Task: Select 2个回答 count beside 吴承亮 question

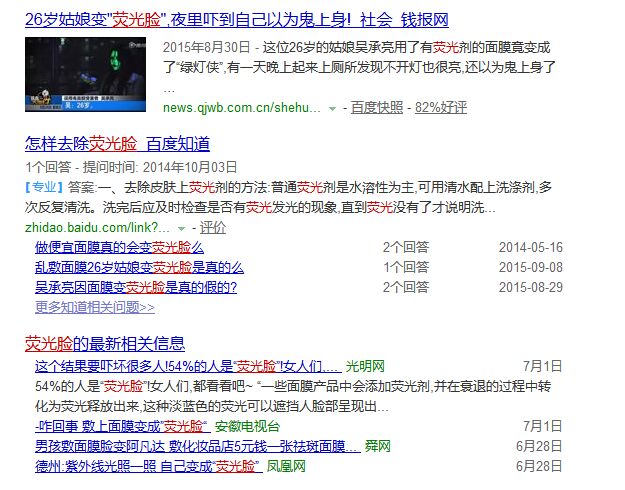Action: 406,287
